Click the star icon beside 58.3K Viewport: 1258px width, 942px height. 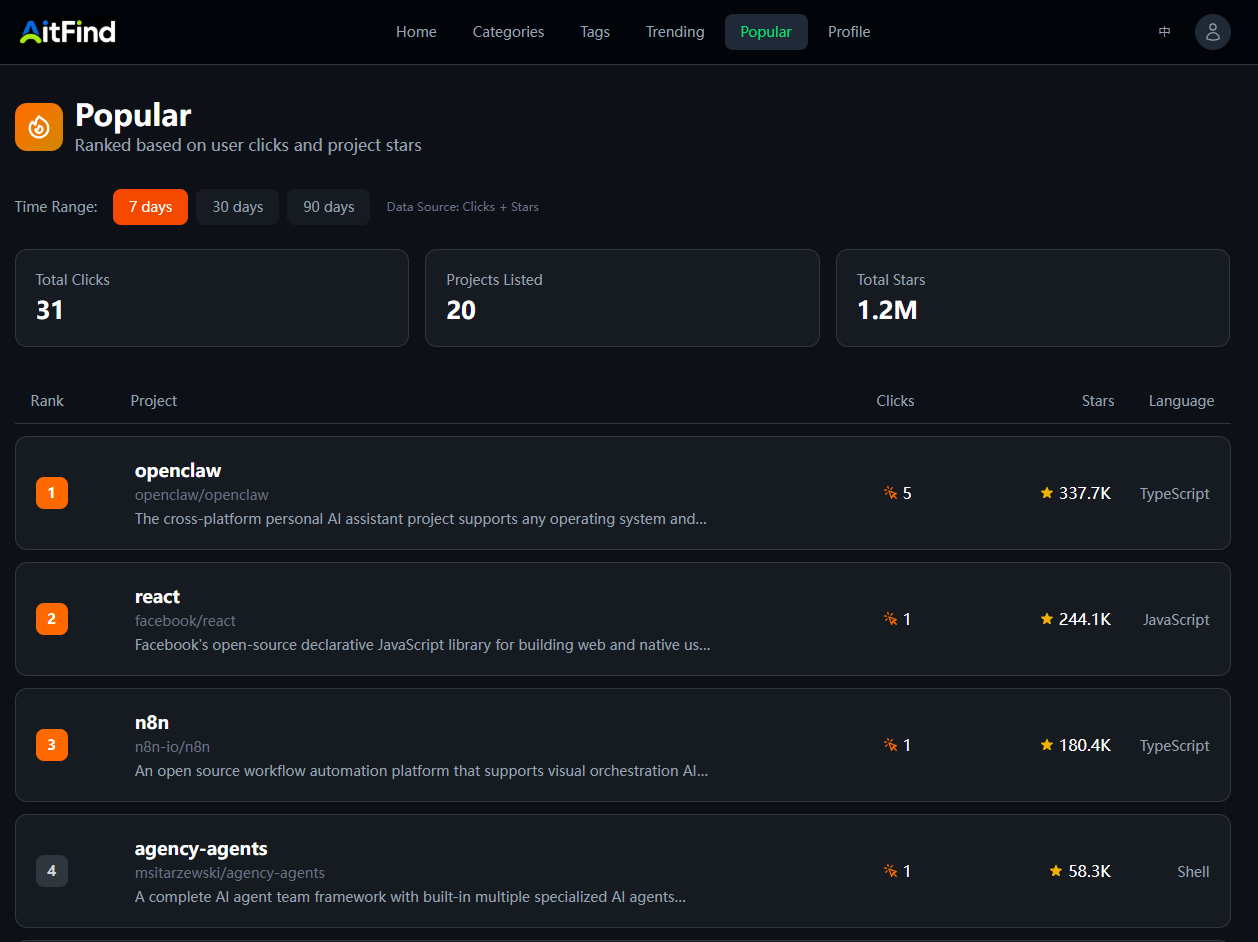click(x=1056, y=871)
